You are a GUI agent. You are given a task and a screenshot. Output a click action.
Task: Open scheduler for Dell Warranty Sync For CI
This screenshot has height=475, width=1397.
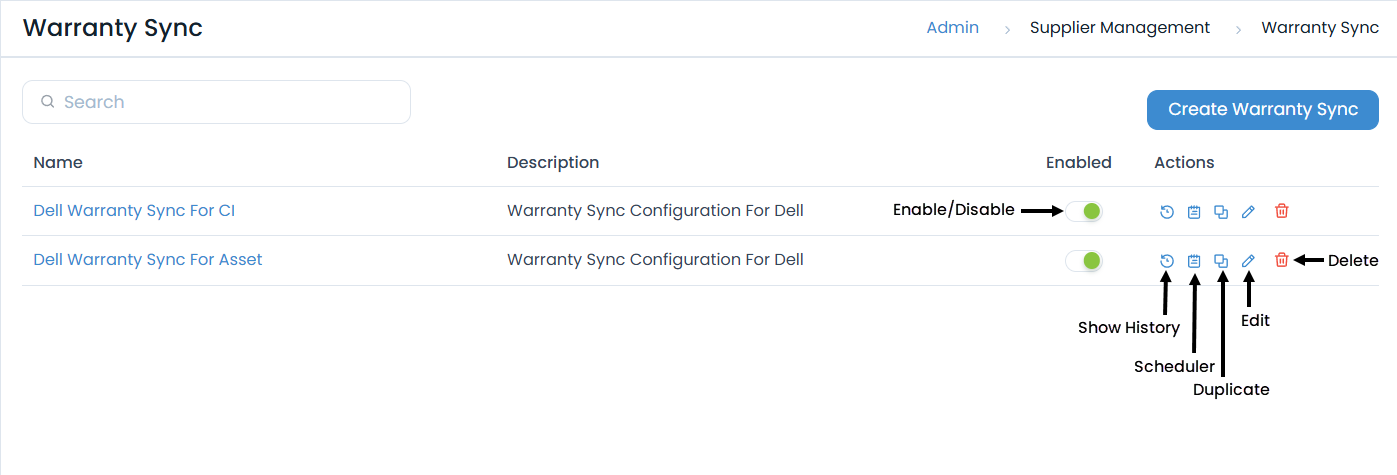1193,211
